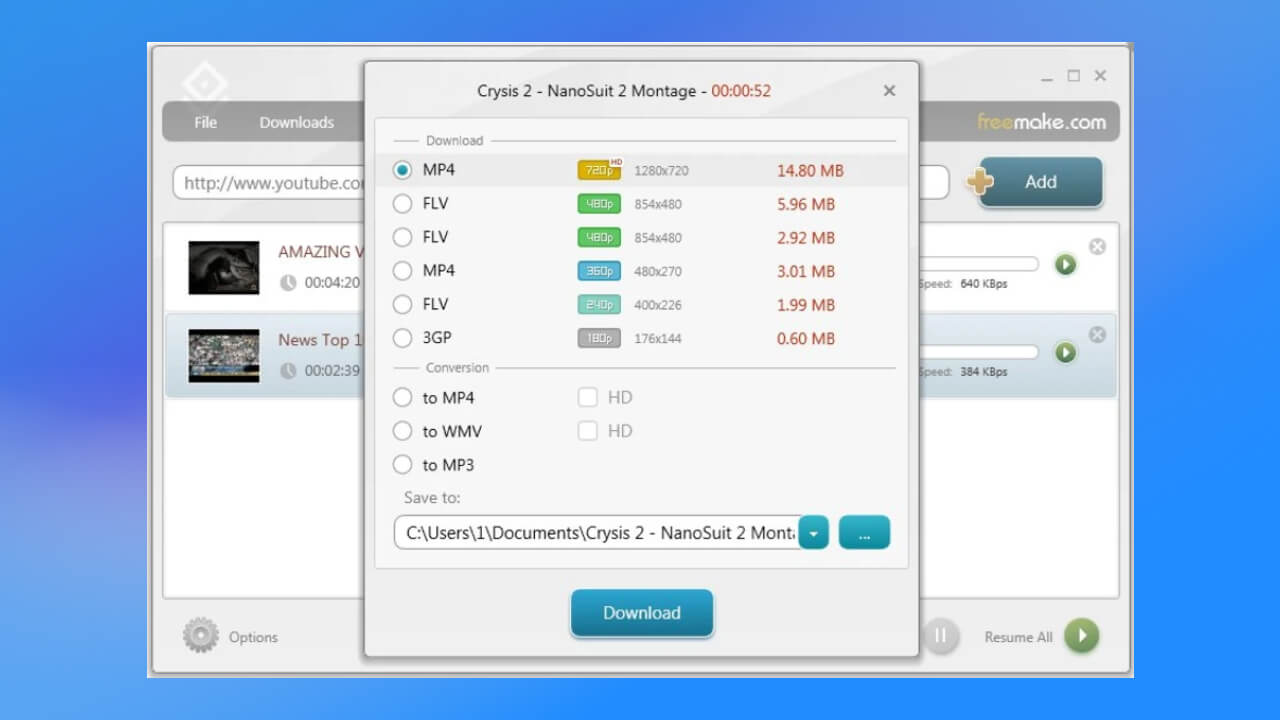1280x720 pixels.
Task: Select the 3GP format radio button
Action: coord(402,338)
